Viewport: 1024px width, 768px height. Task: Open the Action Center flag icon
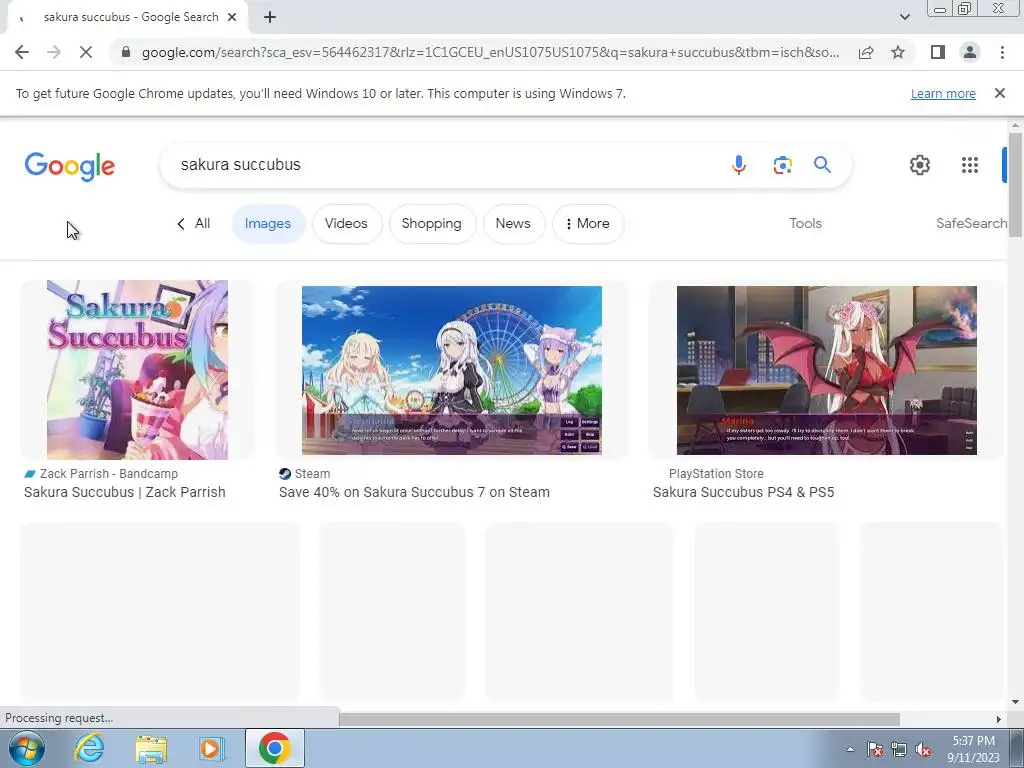point(874,749)
